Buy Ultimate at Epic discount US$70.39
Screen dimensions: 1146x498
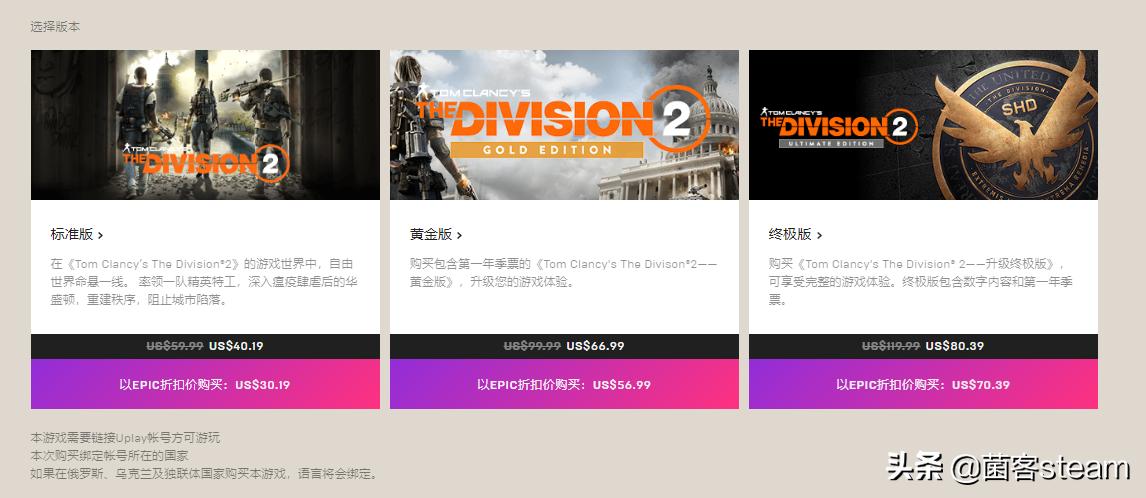tap(923, 384)
